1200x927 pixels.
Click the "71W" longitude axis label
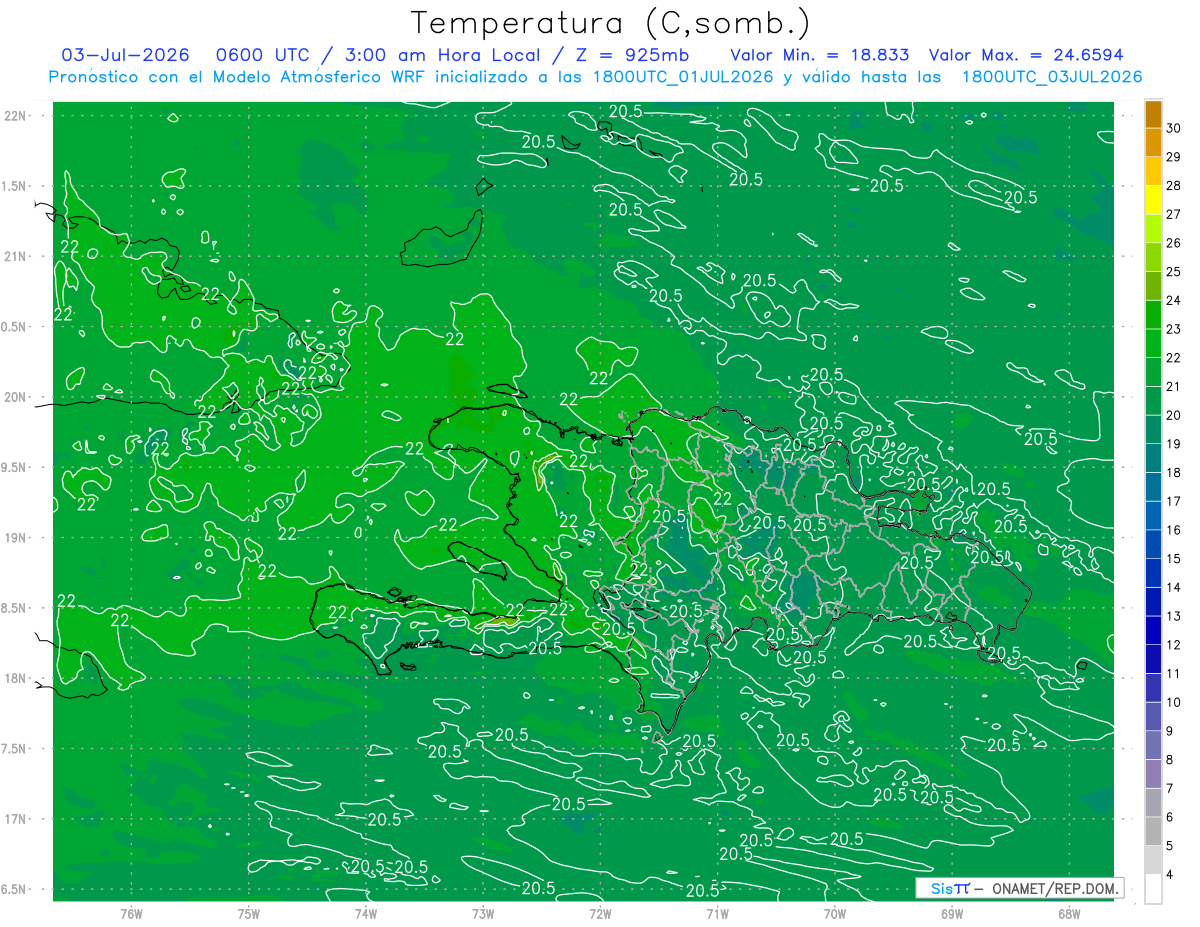717,913
